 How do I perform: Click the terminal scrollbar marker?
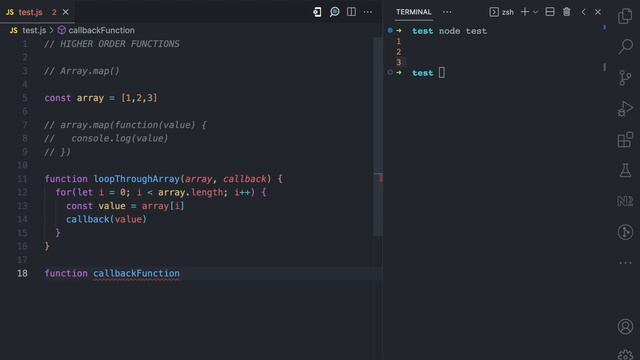604,67
